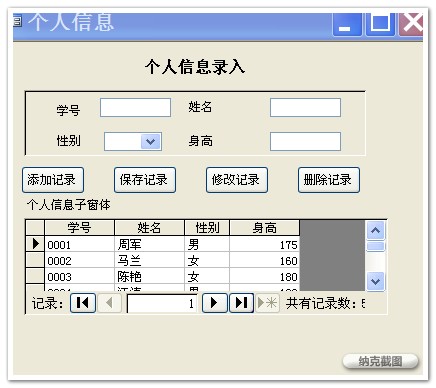Click cell with 学号 0003
This screenshot has width=436, height=388.
(79, 276)
